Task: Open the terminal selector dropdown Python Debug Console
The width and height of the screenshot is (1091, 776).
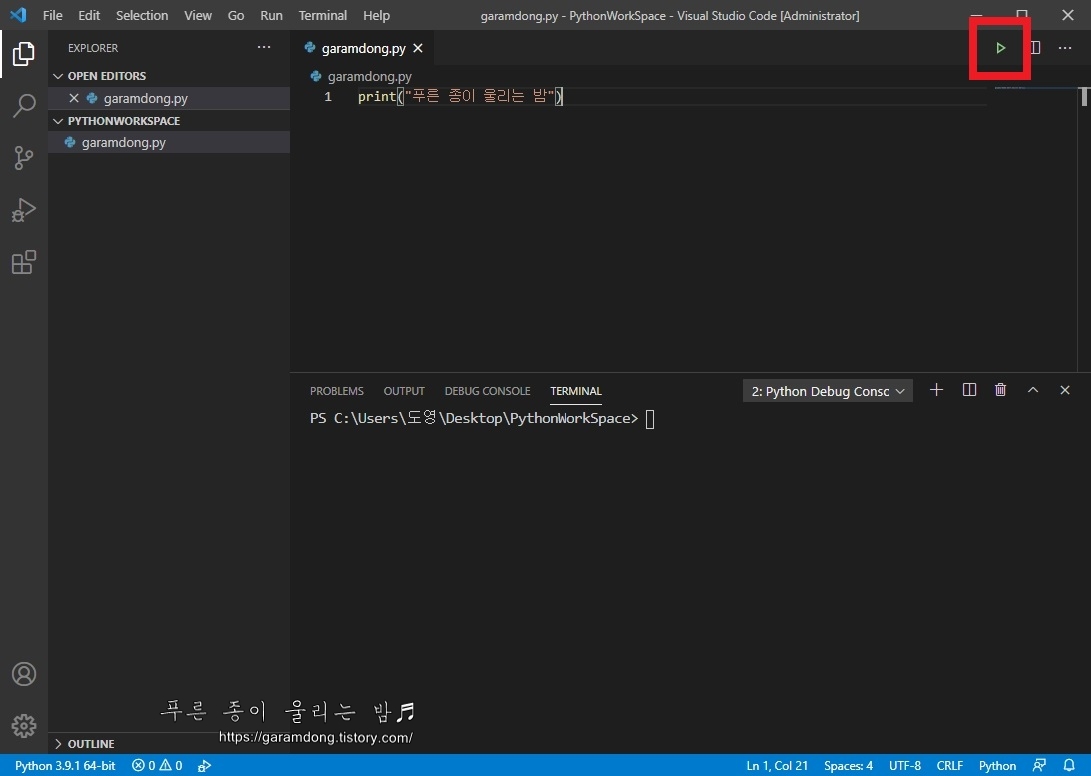Action: 828,391
